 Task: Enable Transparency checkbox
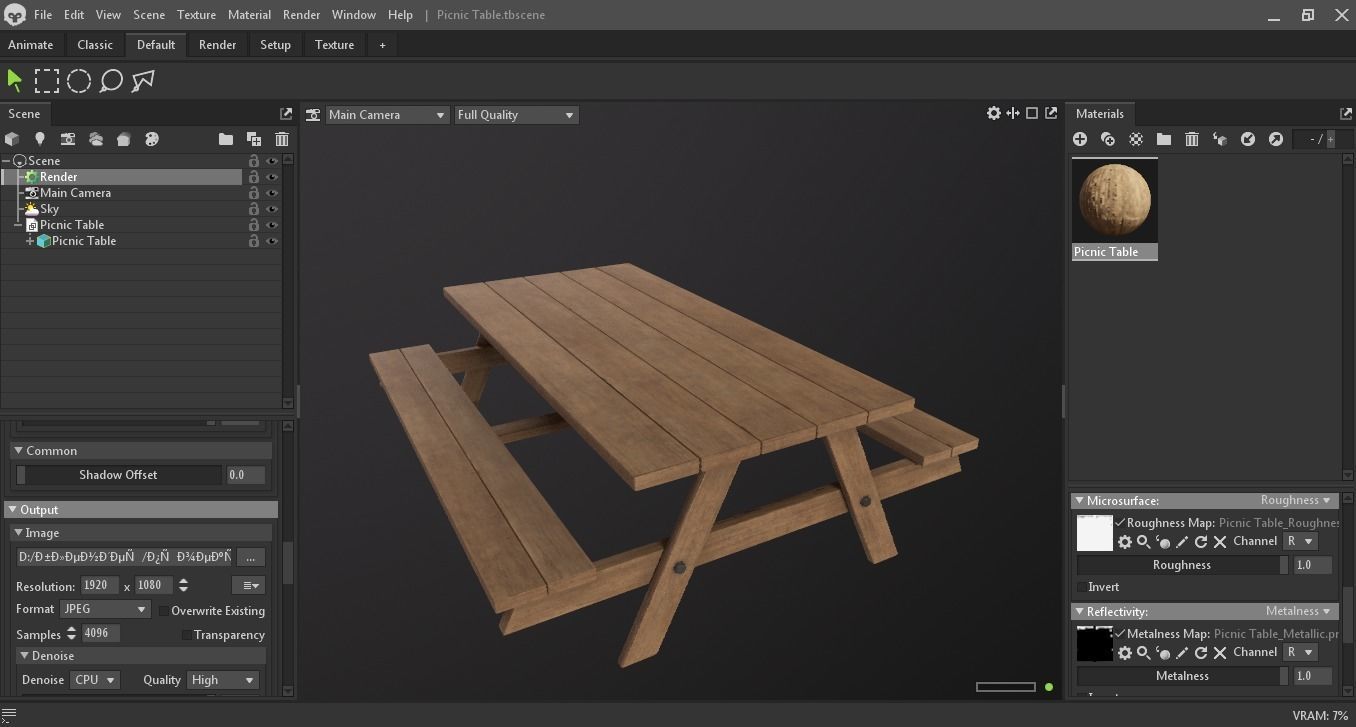click(x=187, y=635)
